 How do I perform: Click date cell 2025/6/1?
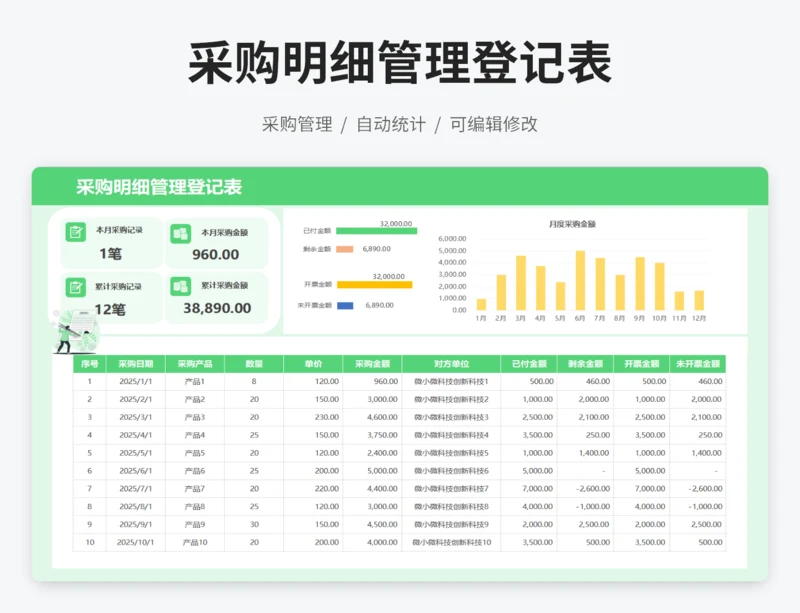[x=136, y=471]
